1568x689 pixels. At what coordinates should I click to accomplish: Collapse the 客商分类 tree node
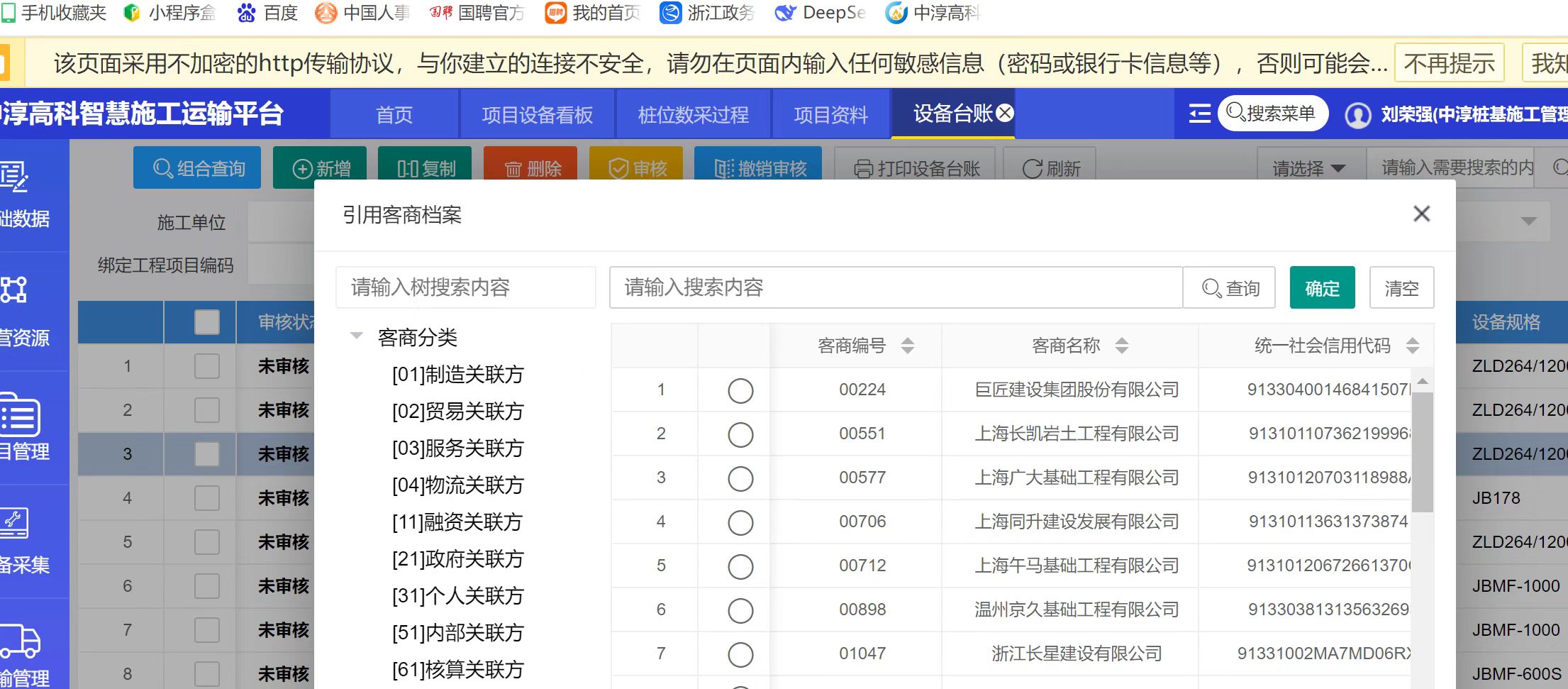[x=357, y=336]
